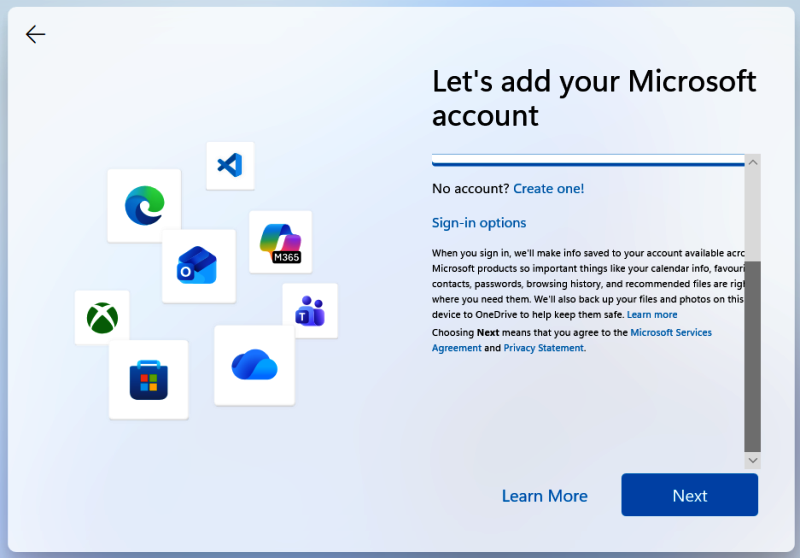Image resolution: width=800 pixels, height=558 pixels.
Task: Open the 'Create one!' account link
Action: 548,189
